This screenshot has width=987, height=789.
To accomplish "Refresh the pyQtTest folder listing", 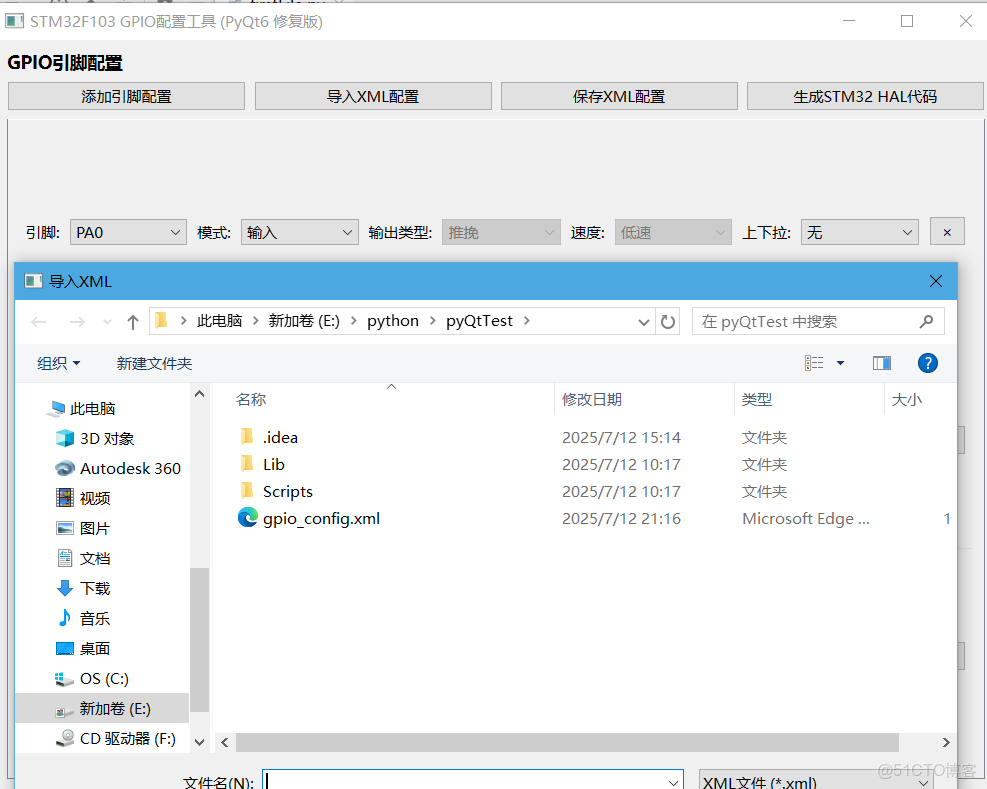I will [668, 321].
